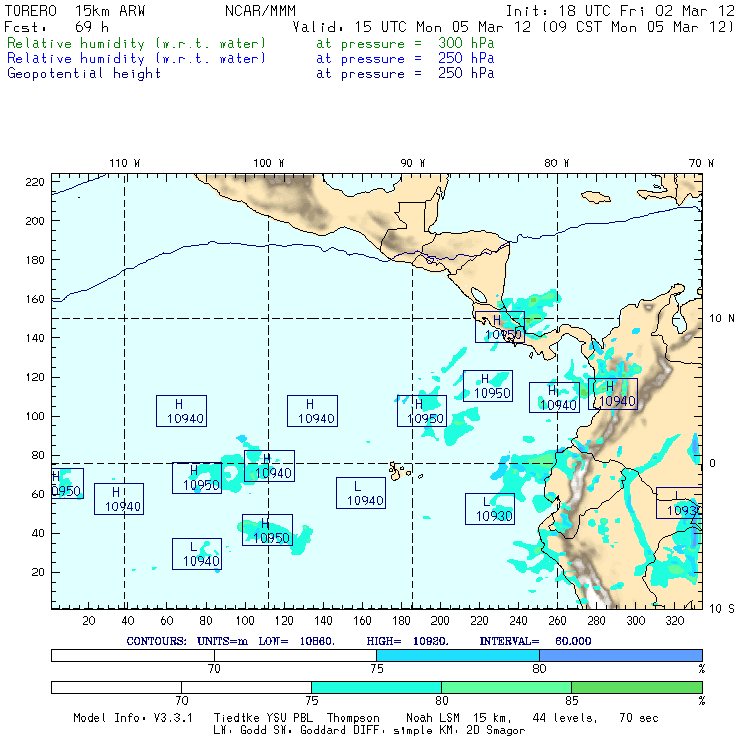This screenshot has width=740, height=740.
Task: Click the green '300 hPa' pressure value
Action: (x=466, y=43)
